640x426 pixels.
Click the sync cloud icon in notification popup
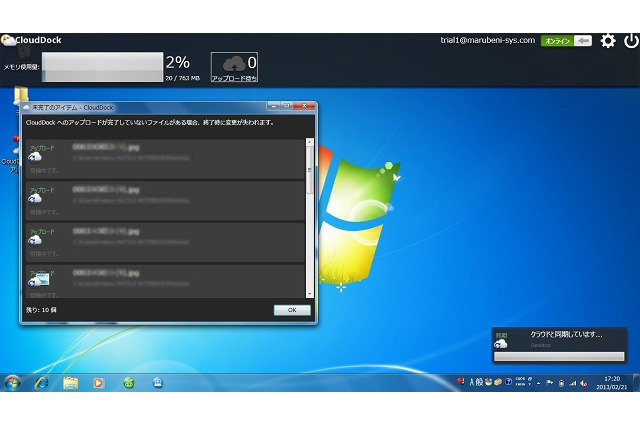[501, 344]
